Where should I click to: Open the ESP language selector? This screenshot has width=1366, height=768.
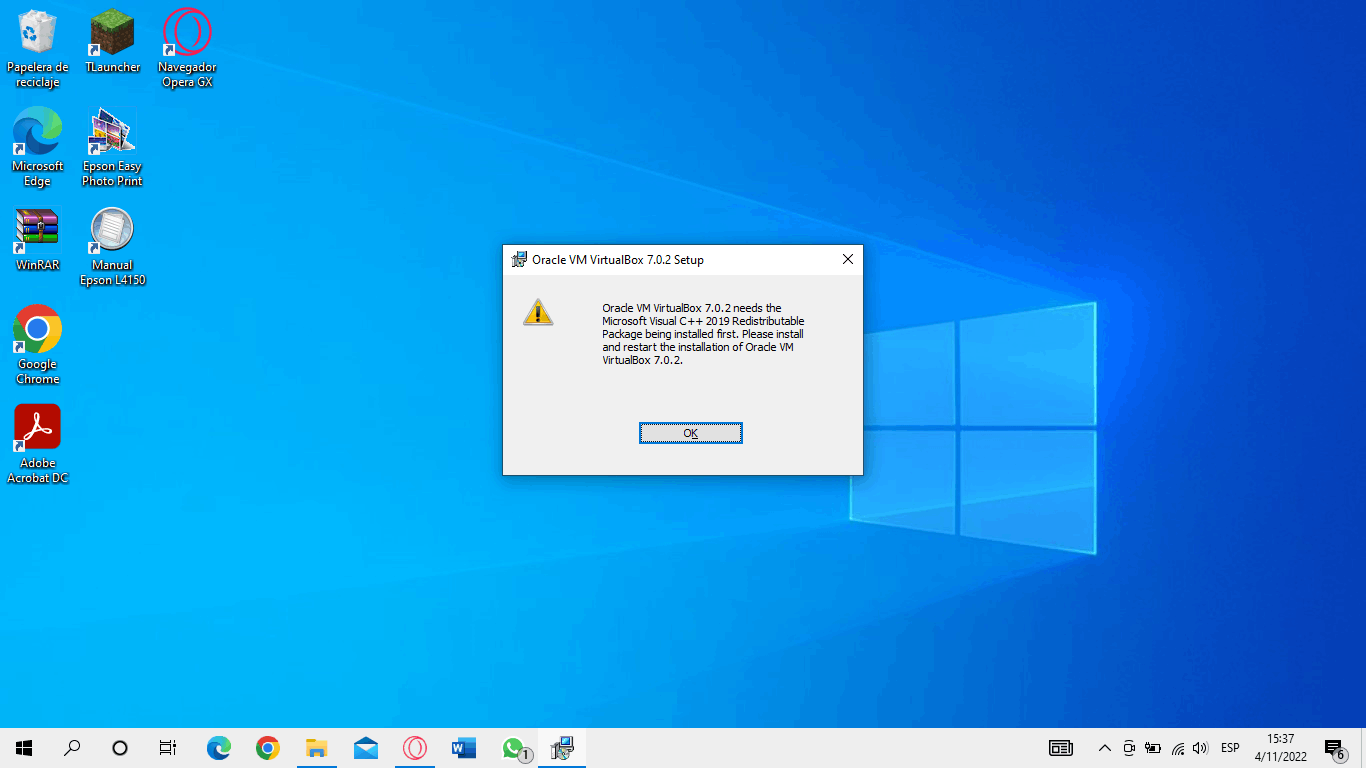pyautogui.click(x=1230, y=747)
